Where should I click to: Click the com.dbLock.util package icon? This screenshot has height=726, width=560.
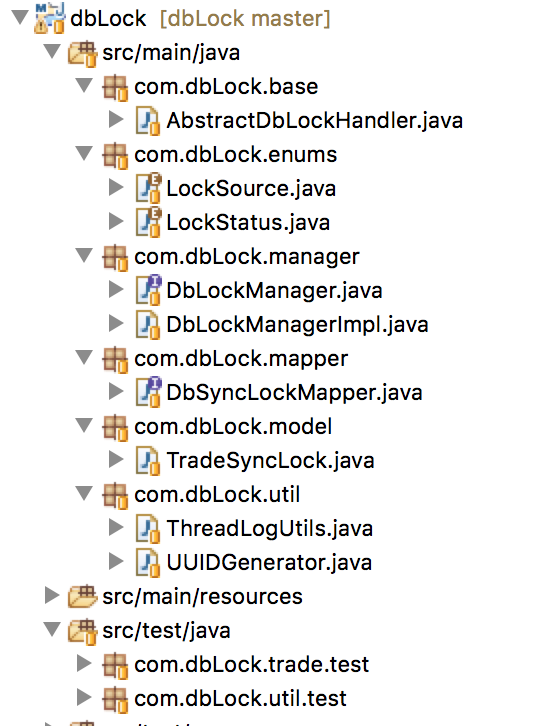[115, 495]
